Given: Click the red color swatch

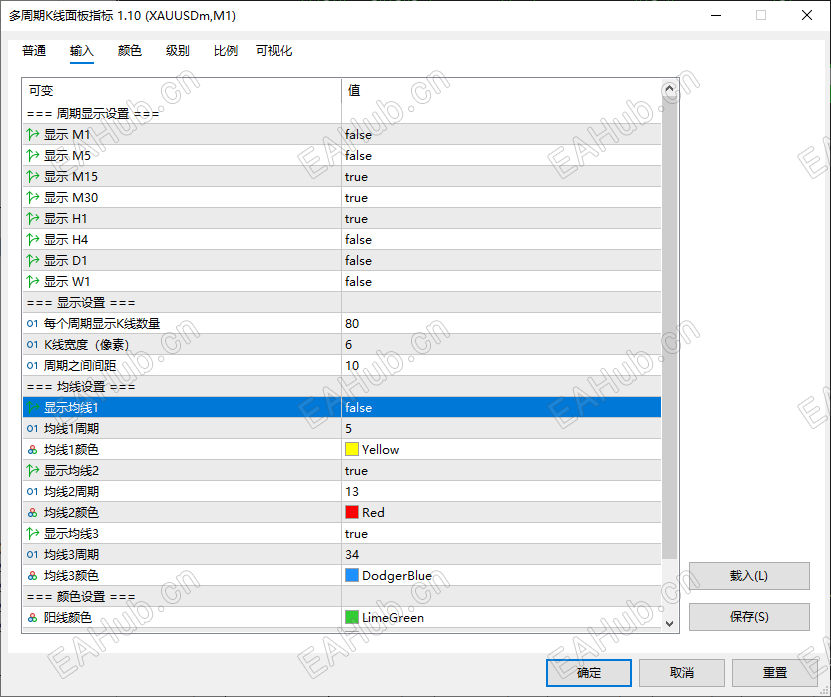Looking at the screenshot, I should [x=352, y=513].
